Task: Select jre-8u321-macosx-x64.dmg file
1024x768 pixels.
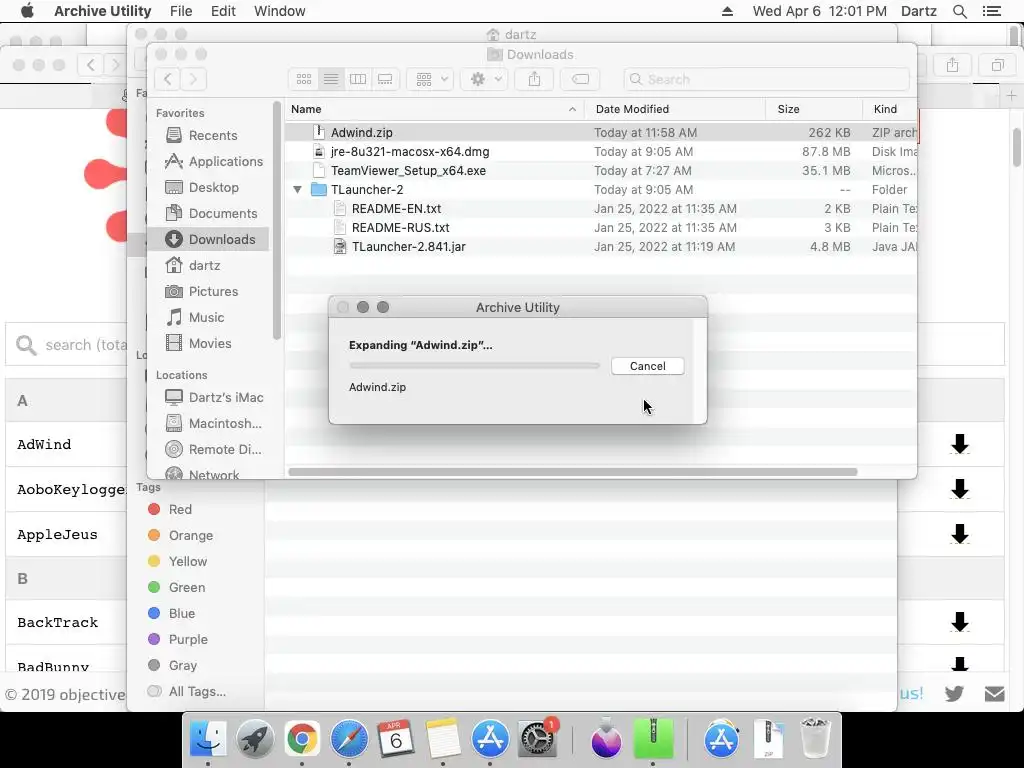Action: click(601, 152)
